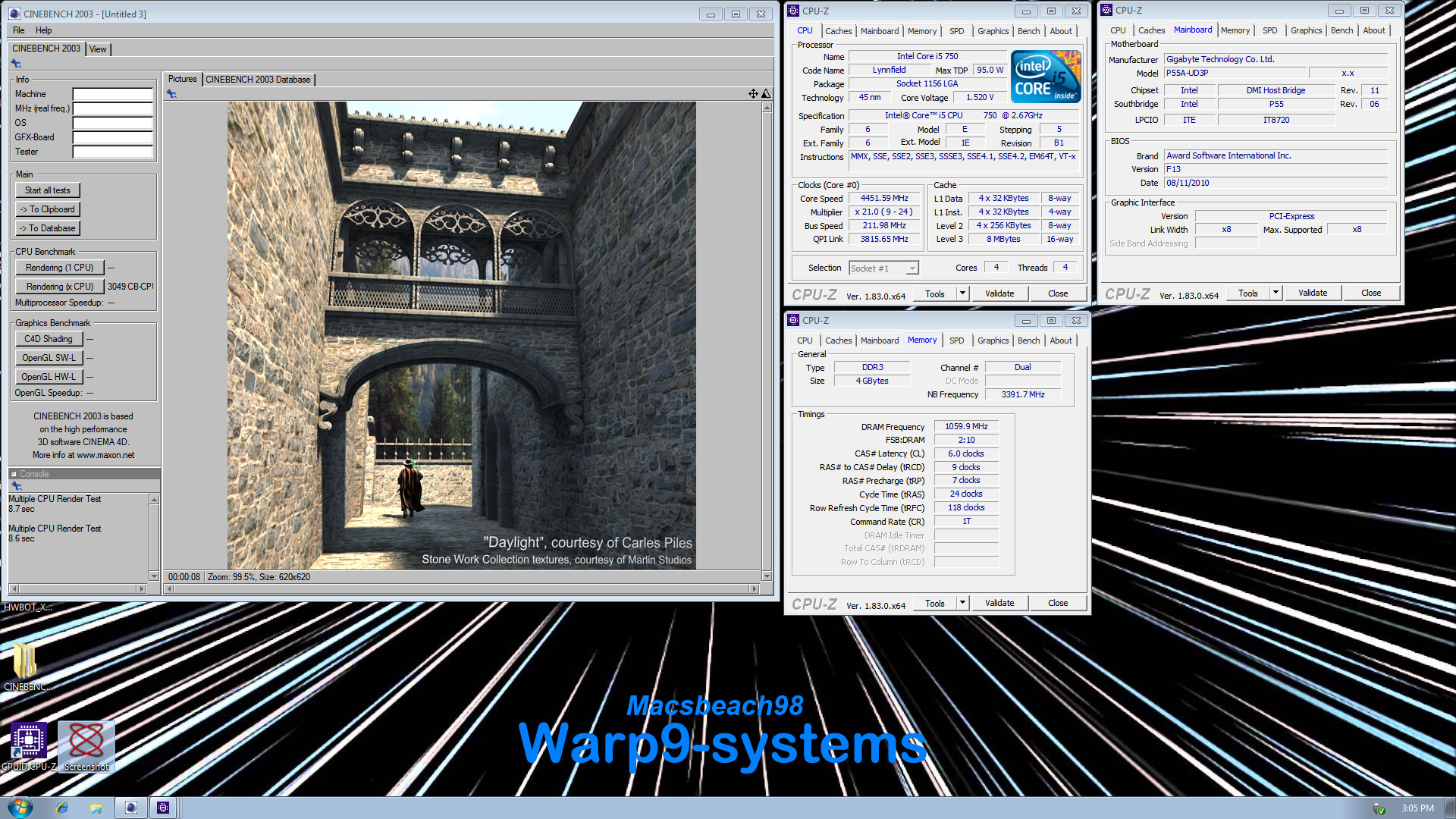Open the Help menu in CINEBENCH
Screen dimensions: 1456x819
(x=44, y=30)
